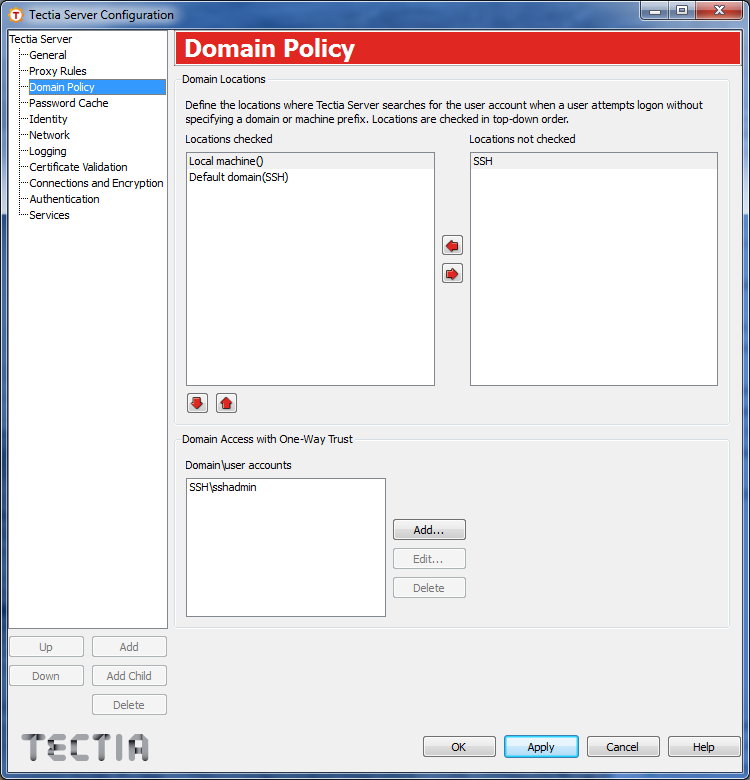Open General settings in tree
The width and height of the screenshot is (750, 780).
coord(48,55)
